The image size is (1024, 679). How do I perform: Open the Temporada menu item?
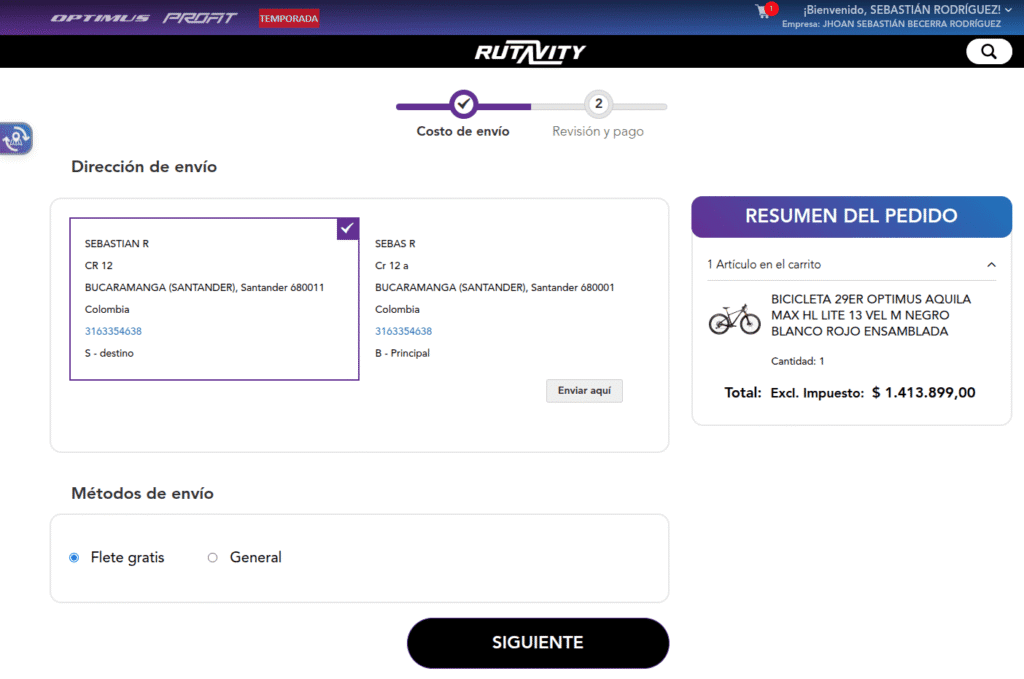coord(288,18)
